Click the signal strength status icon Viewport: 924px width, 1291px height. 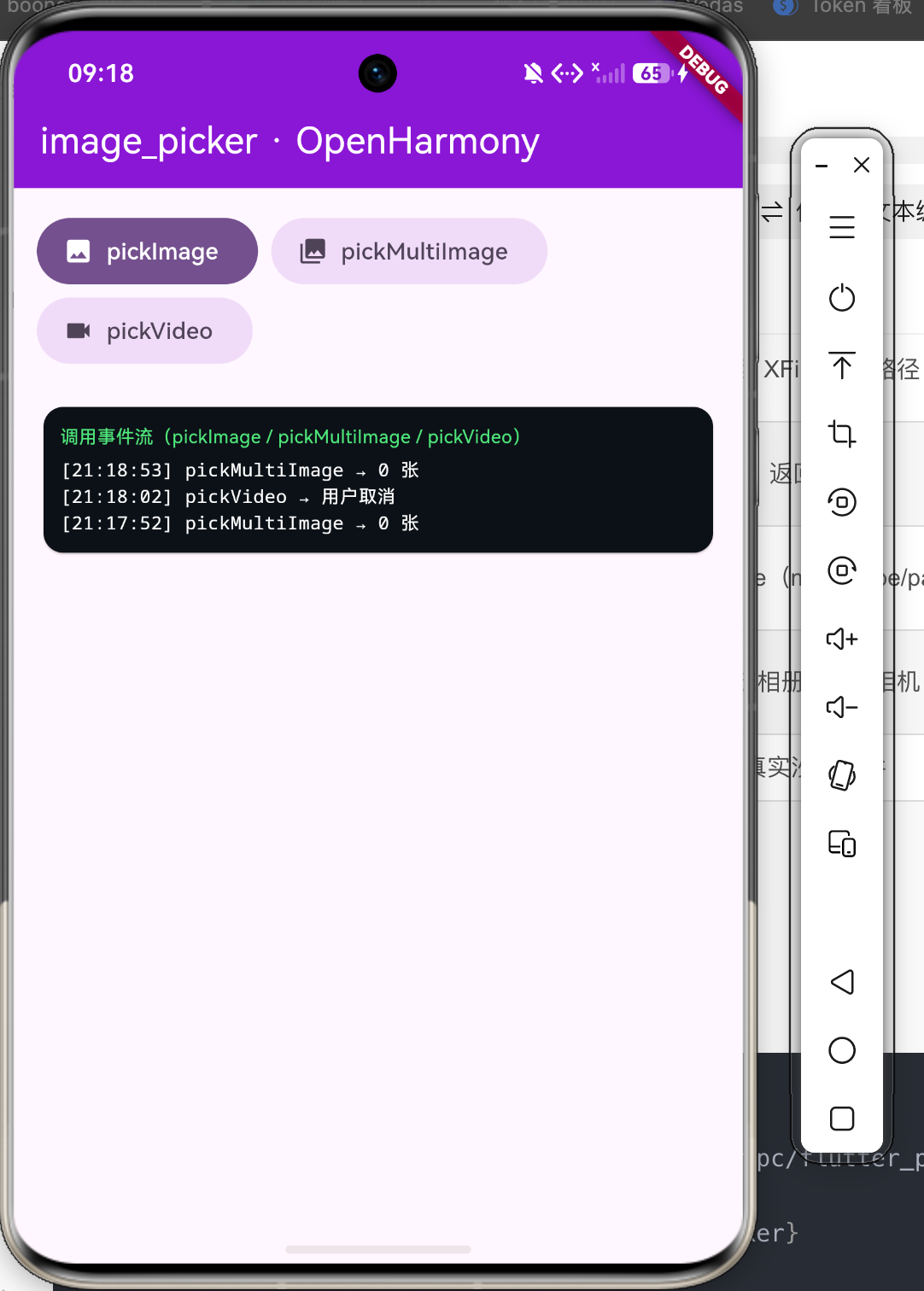tap(608, 73)
